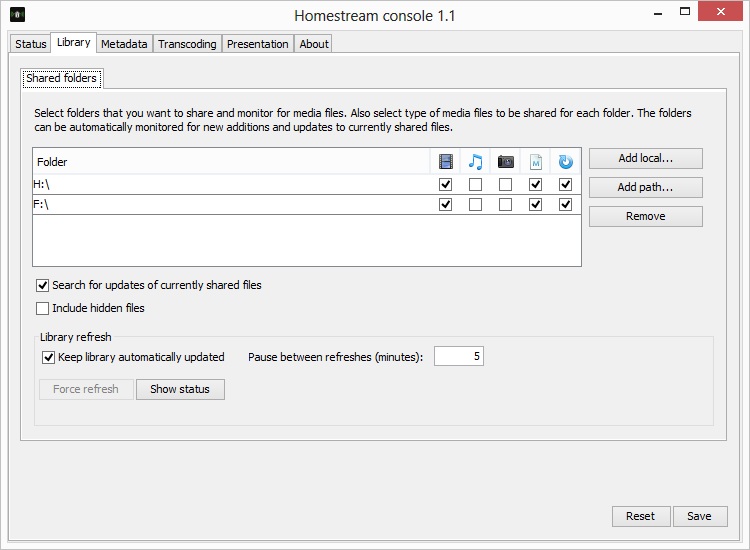Image resolution: width=750 pixels, height=550 pixels.
Task: Toggle monitoring checkbox for F:\ folder
Action: [x=565, y=205]
